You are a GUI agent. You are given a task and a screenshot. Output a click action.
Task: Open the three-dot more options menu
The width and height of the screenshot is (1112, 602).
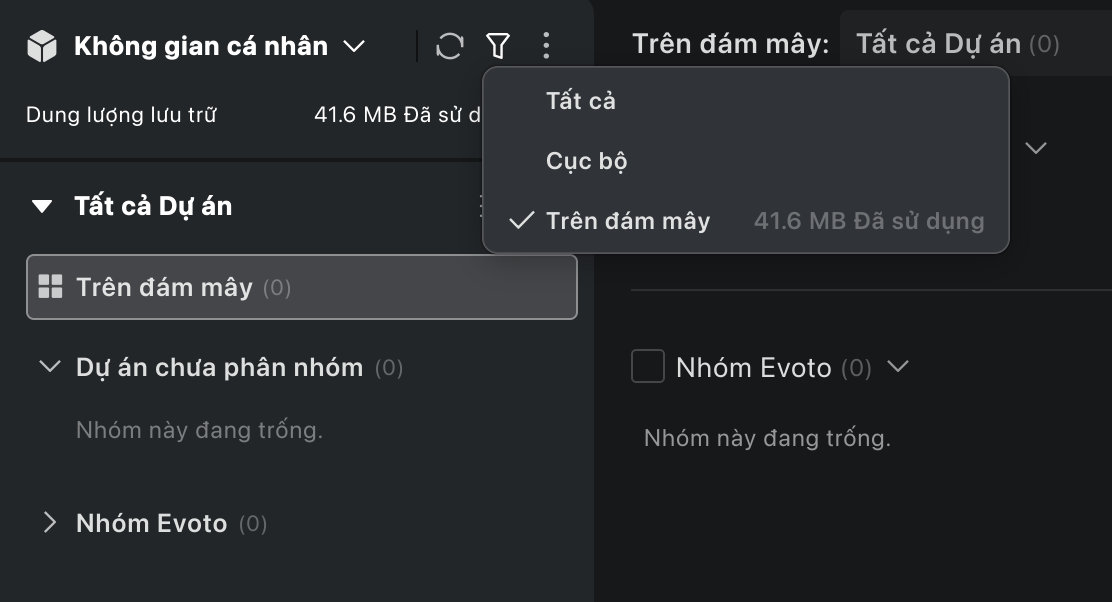tap(545, 45)
